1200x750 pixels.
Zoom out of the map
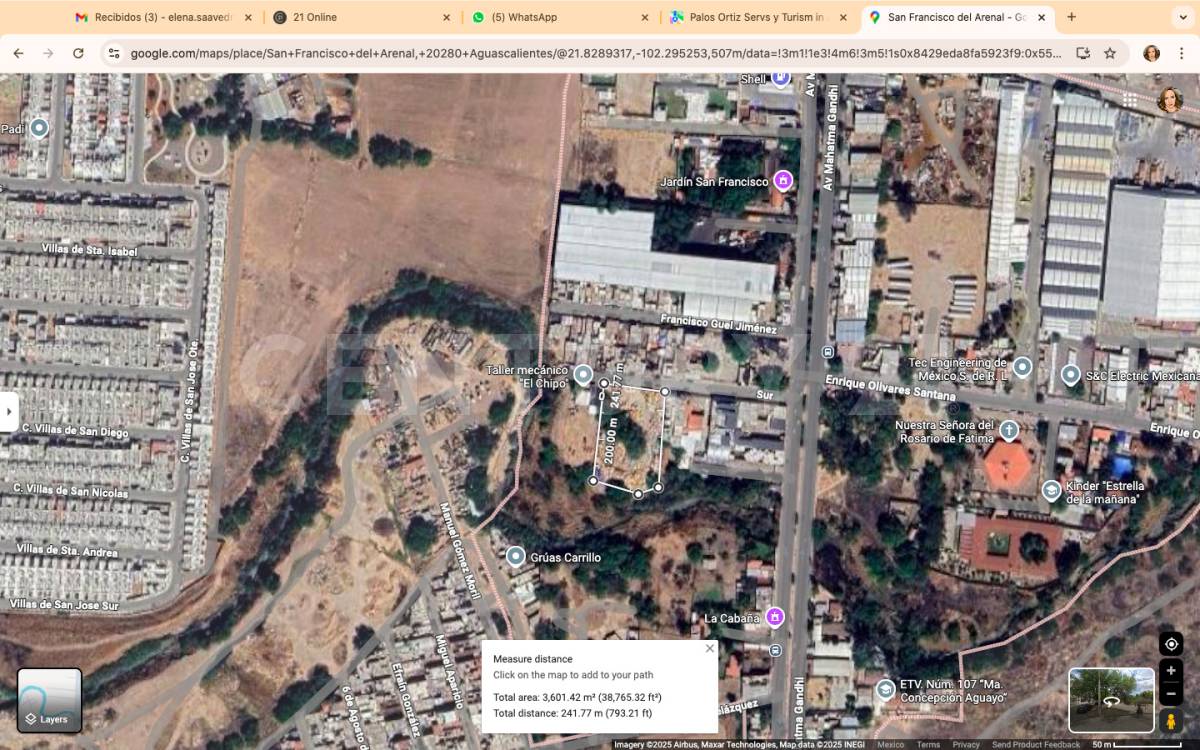pyautogui.click(x=1171, y=694)
